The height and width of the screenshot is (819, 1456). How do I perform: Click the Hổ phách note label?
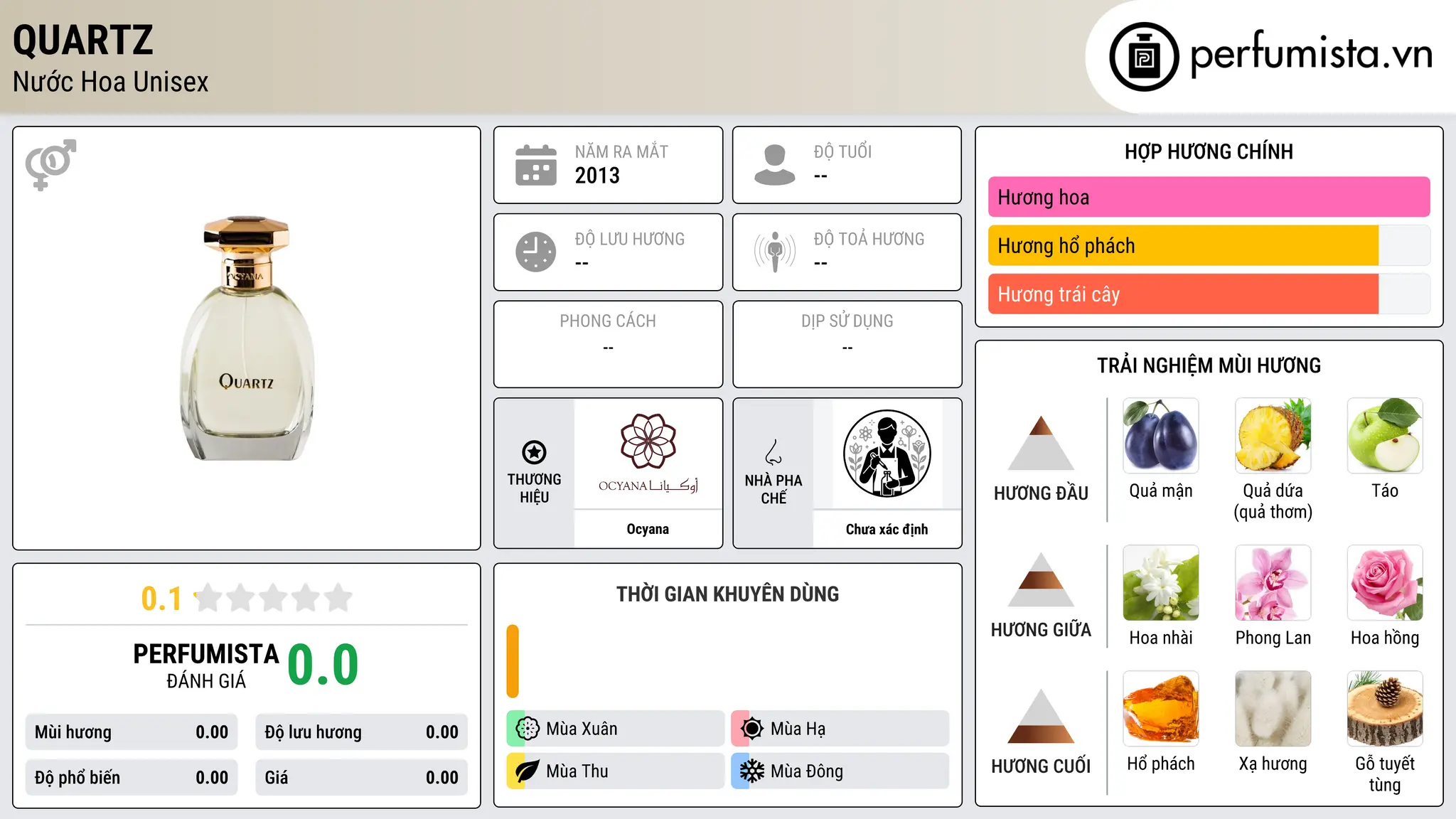click(x=1161, y=764)
